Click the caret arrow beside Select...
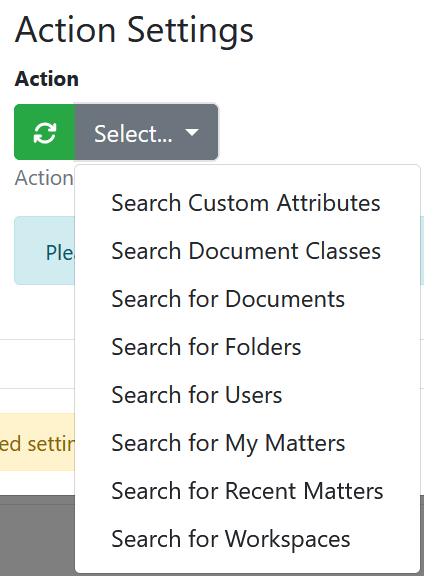The height and width of the screenshot is (576, 424). [192, 132]
